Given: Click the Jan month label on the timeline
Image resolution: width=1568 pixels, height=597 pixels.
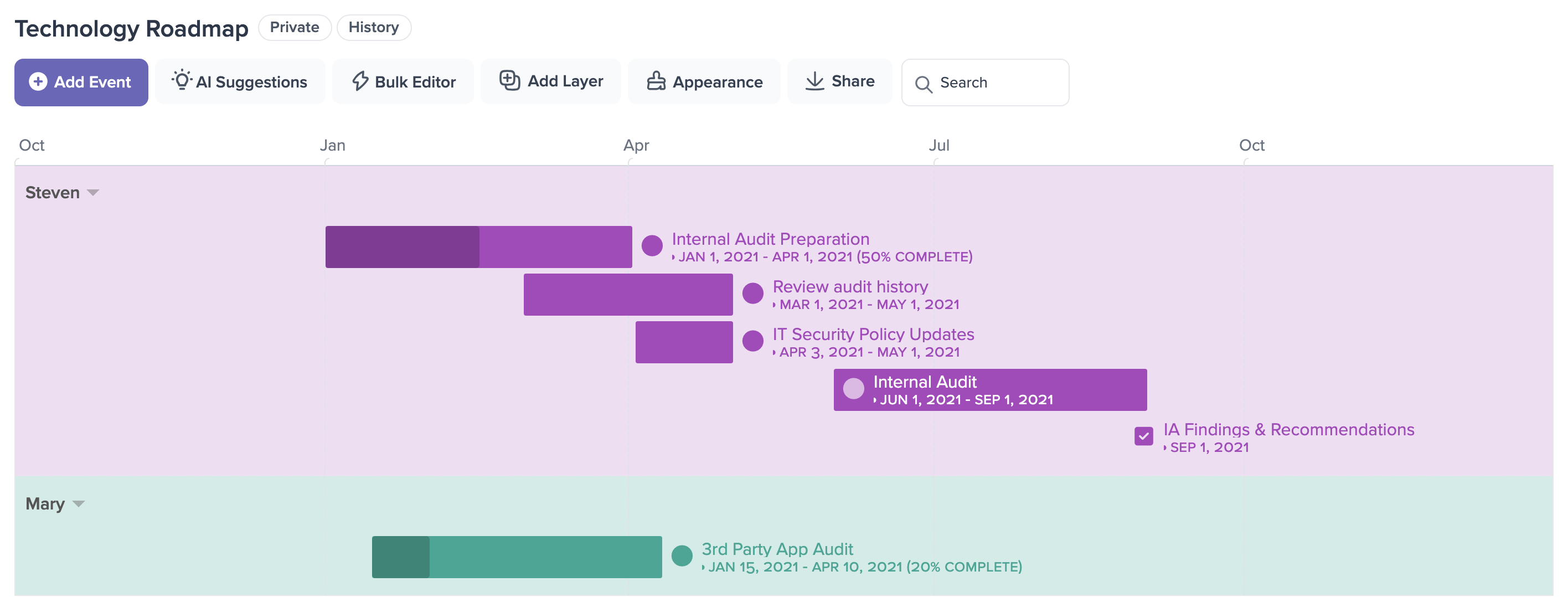Looking at the screenshot, I should (x=332, y=146).
